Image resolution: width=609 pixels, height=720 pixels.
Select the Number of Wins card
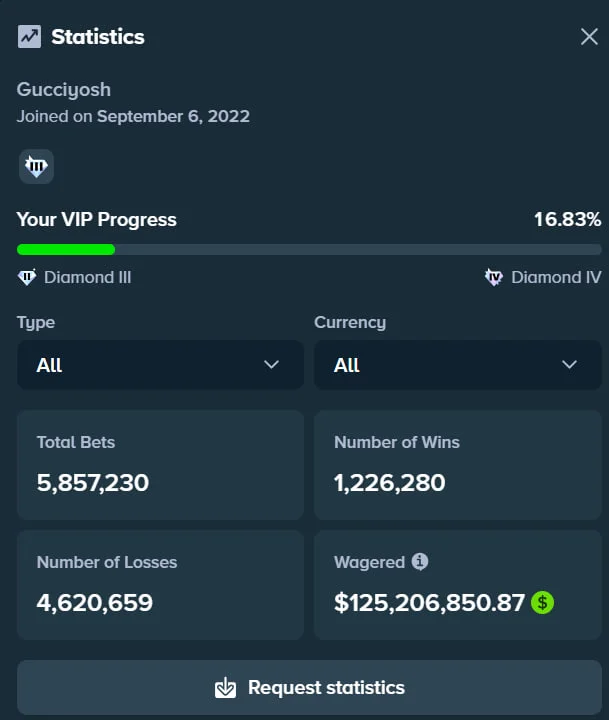point(457,465)
